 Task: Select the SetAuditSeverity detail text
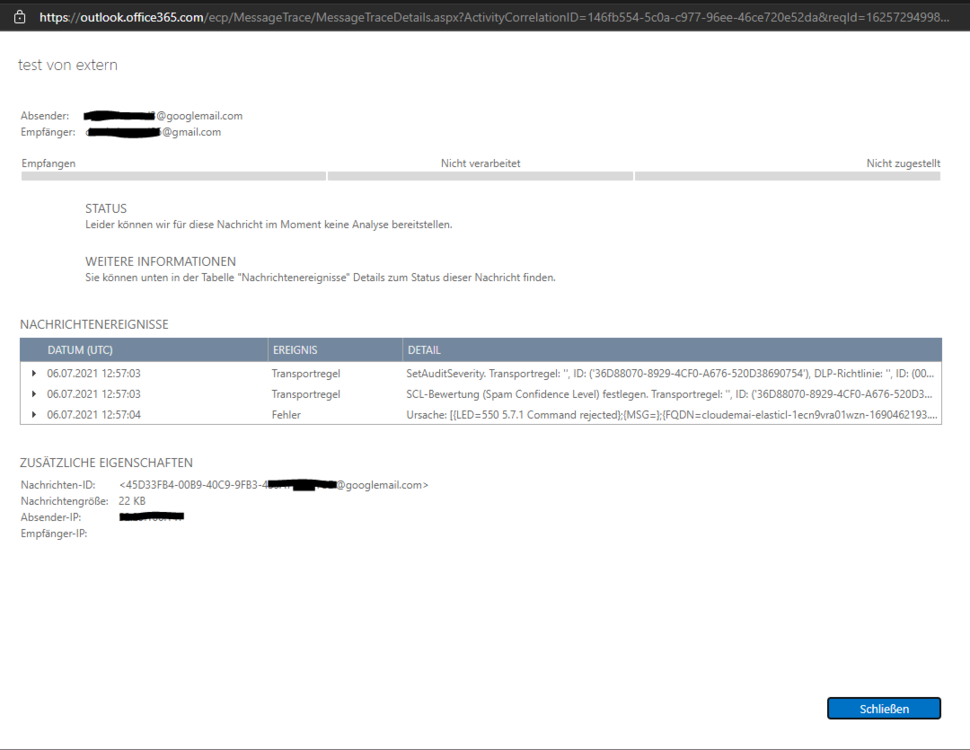pyautogui.click(x=670, y=374)
